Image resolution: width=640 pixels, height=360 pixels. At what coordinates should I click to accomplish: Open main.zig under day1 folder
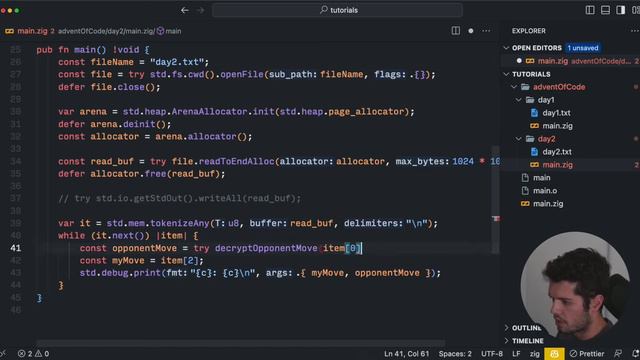tap(557, 126)
